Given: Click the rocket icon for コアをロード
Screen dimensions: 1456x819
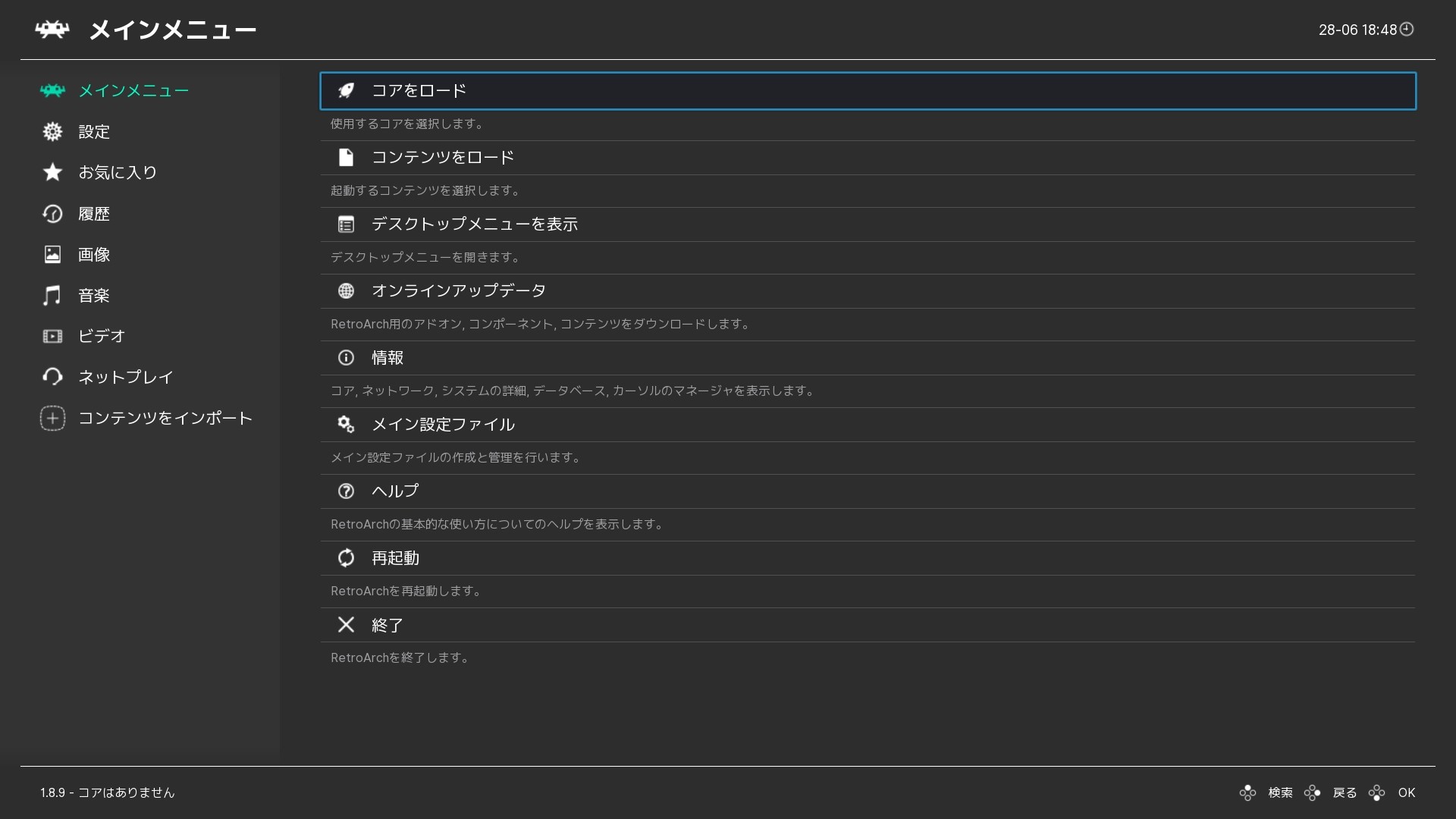Looking at the screenshot, I should tap(346, 91).
